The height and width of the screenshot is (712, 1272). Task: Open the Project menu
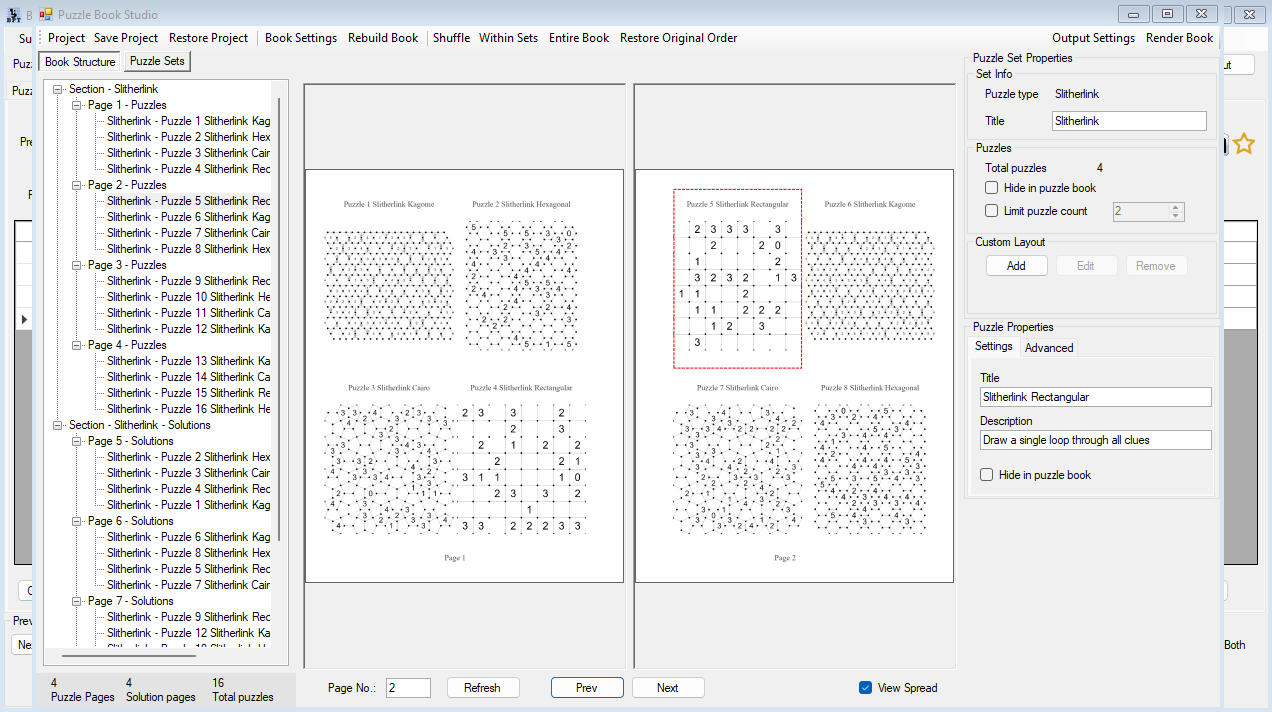coord(67,38)
